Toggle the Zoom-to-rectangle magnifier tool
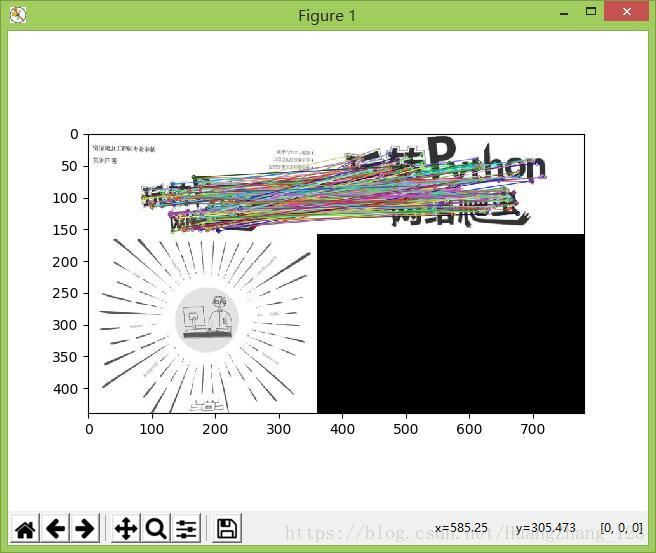The width and height of the screenshot is (656, 553). coord(156,528)
